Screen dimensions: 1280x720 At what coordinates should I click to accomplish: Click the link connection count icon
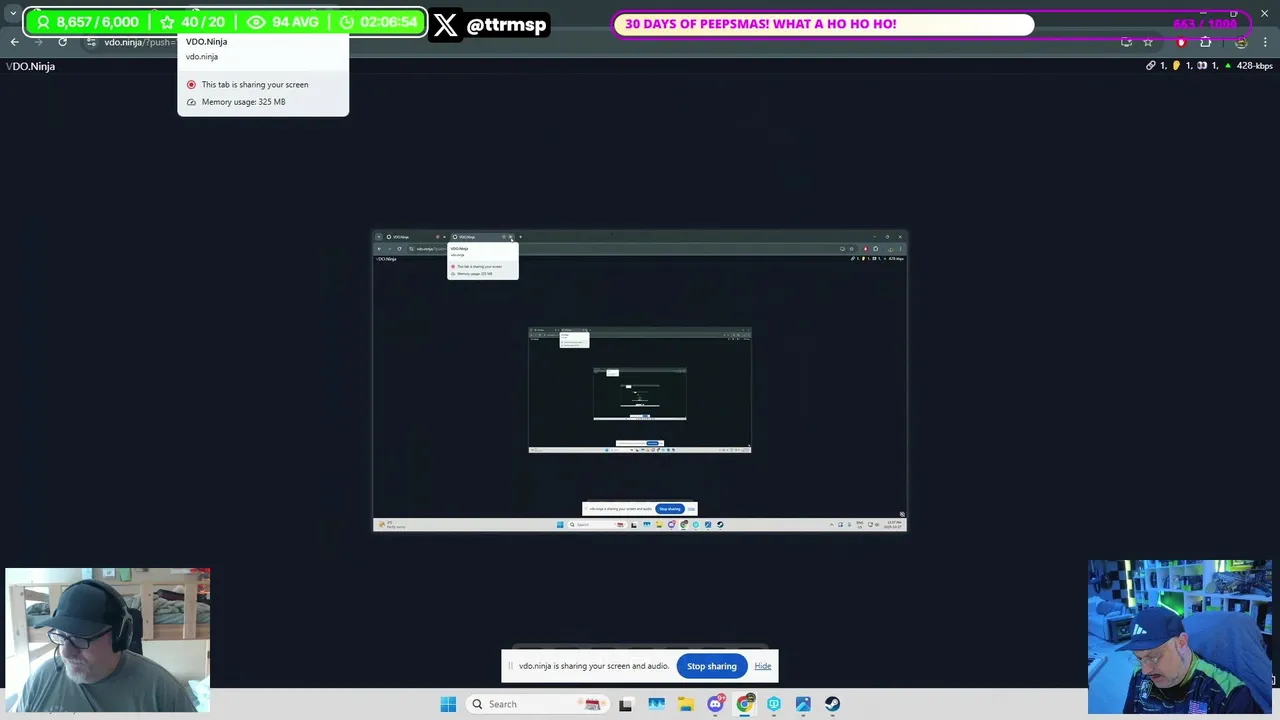[x=1151, y=66]
